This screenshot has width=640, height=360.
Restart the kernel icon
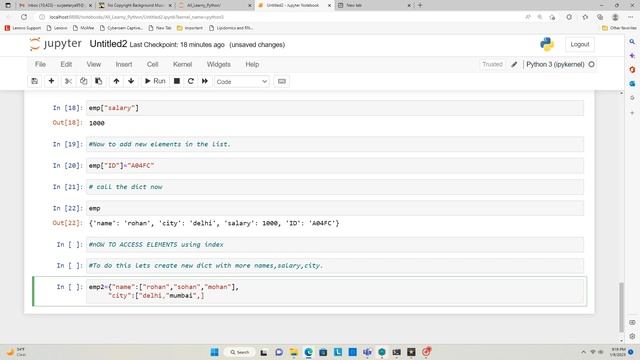point(191,81)
